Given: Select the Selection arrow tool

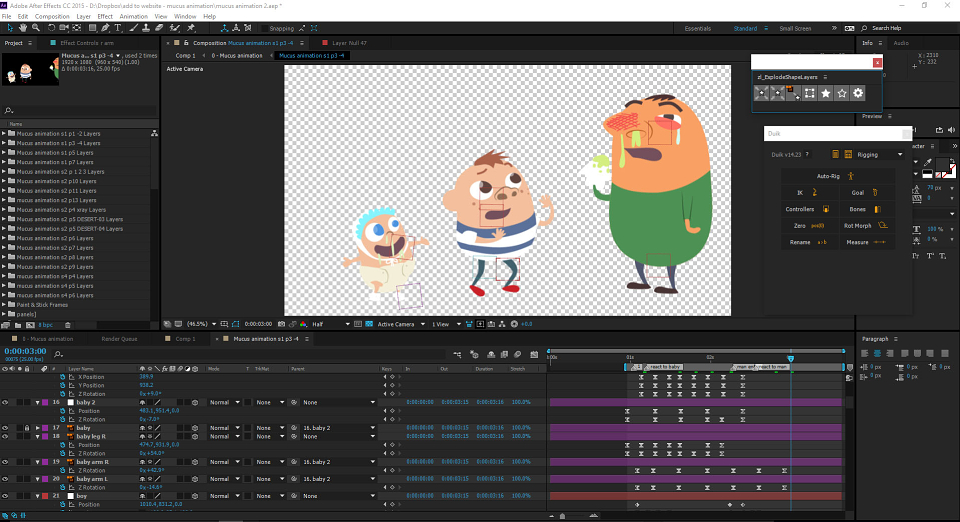Looking at the screenshot, I should 10,28.
